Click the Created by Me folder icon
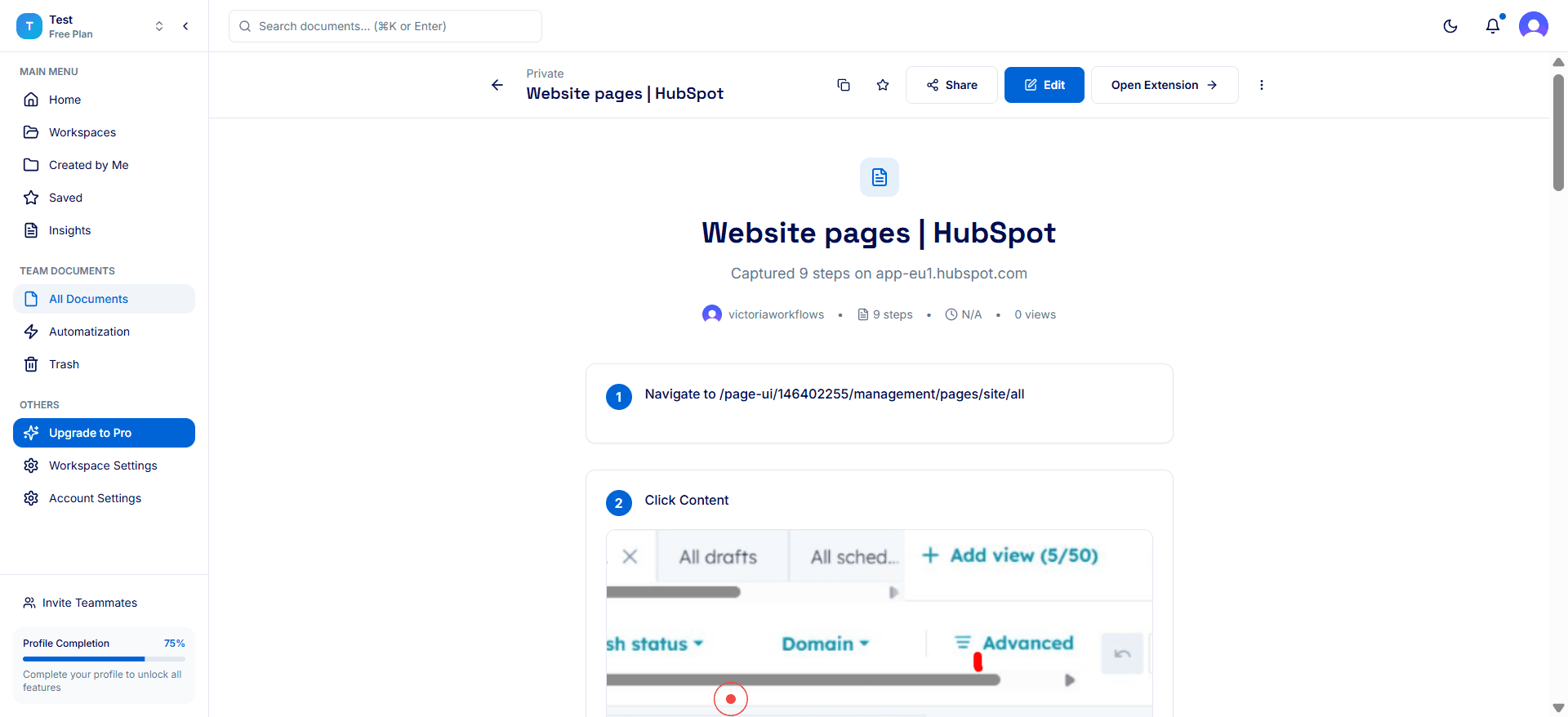Viewport: 1568px width, 717px height. coord(31,165)
